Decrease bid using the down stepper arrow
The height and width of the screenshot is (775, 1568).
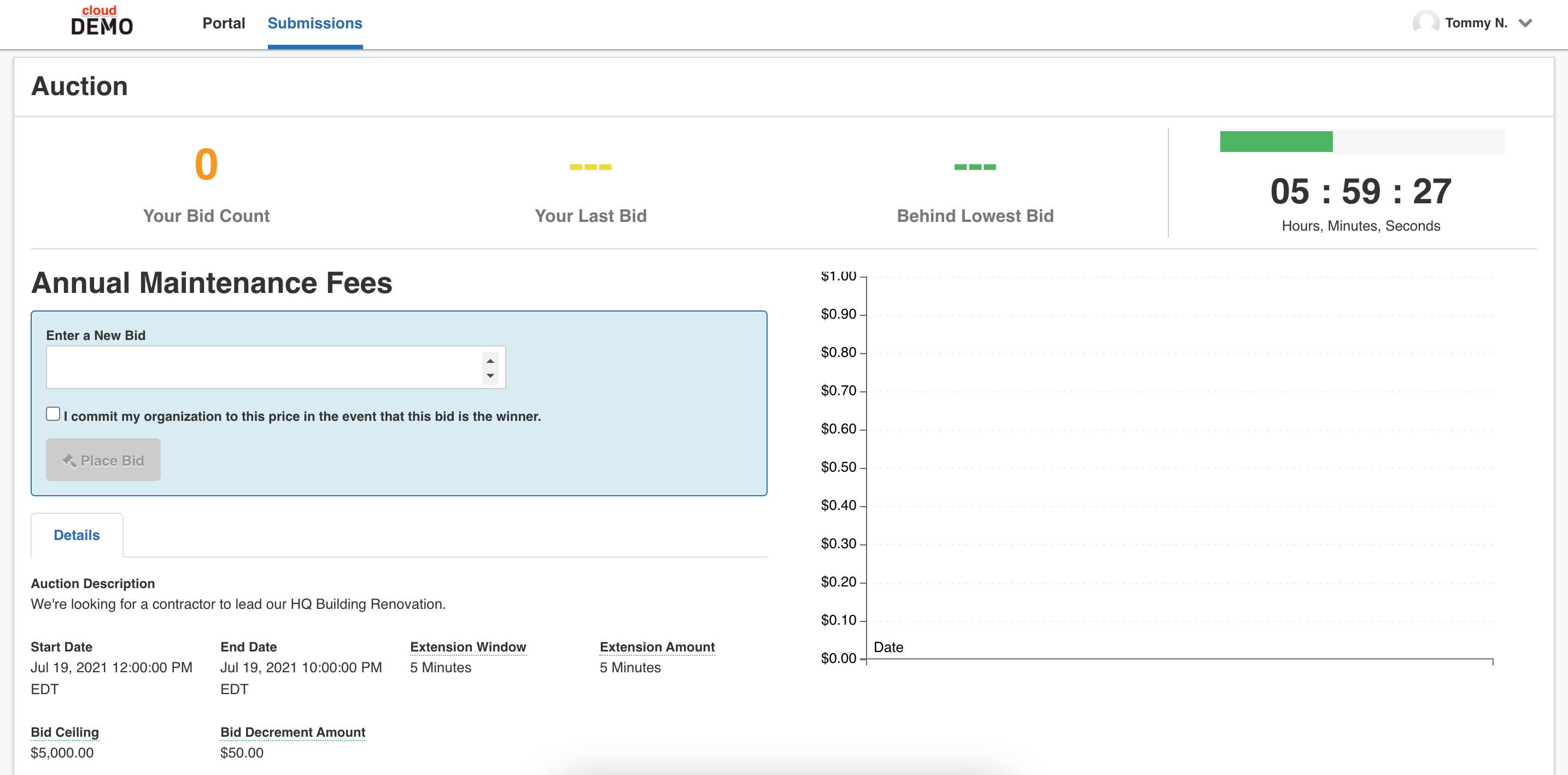[x=490, y=375]
